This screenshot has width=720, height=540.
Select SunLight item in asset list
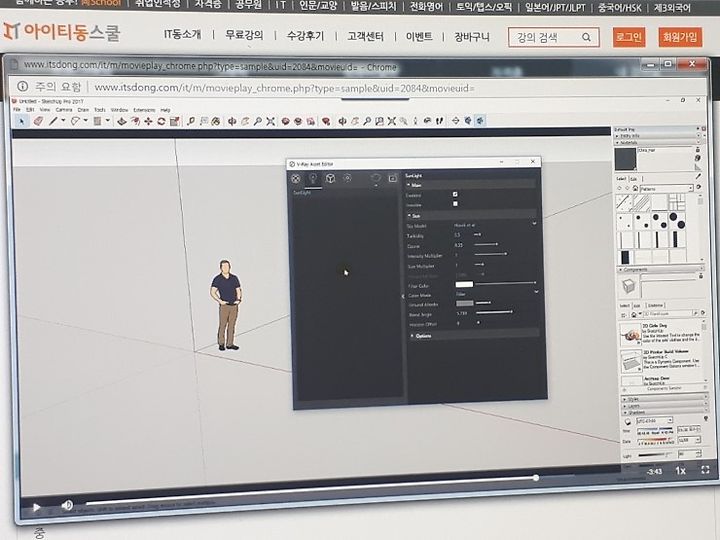(x=302, y=193)
